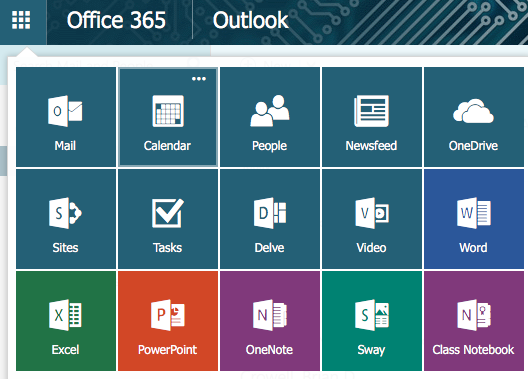Open the Mail app tile
The image size is (528, 379).
[66, 117]
